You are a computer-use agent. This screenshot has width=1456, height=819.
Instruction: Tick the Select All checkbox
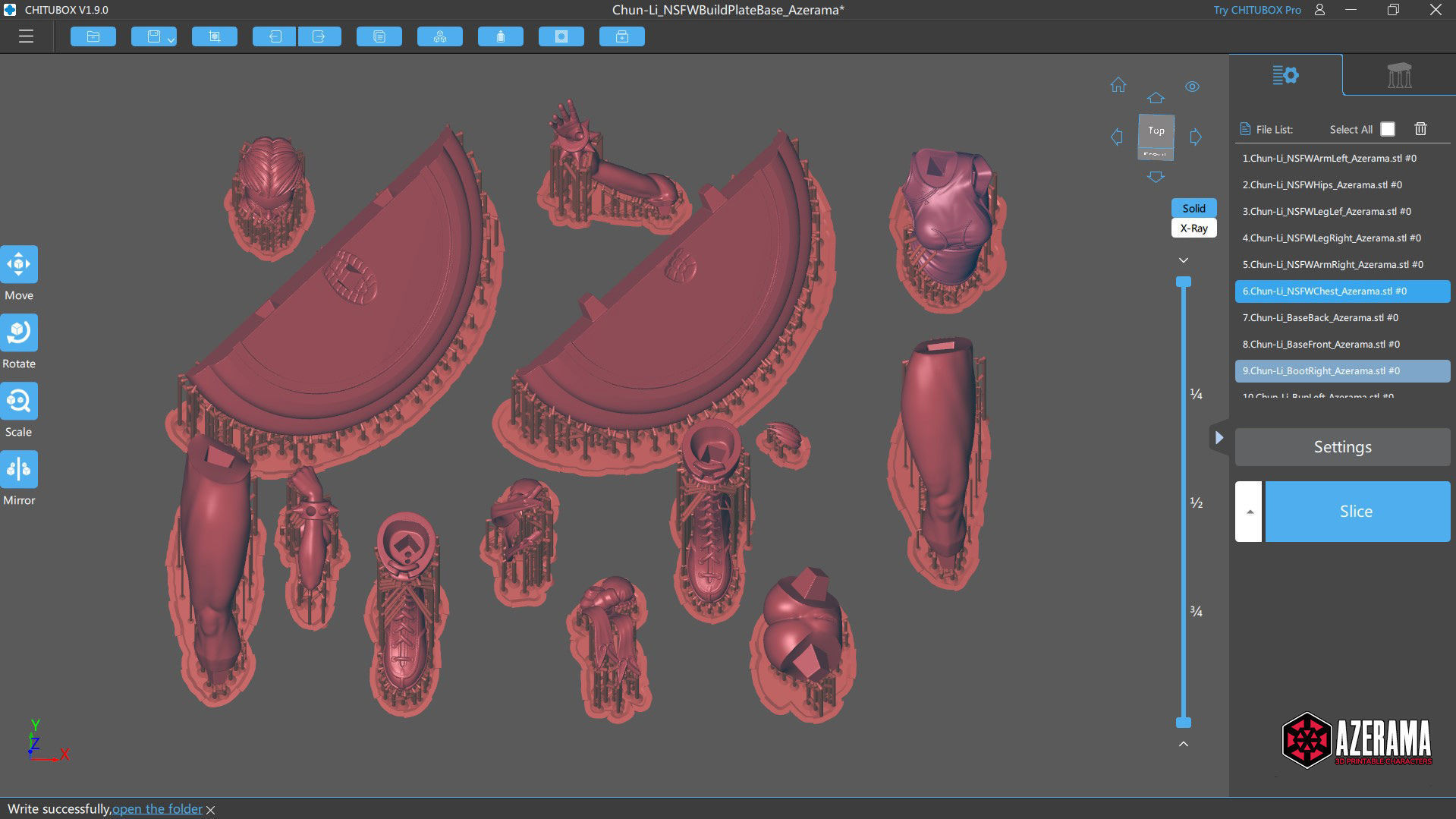point(1388,129)
